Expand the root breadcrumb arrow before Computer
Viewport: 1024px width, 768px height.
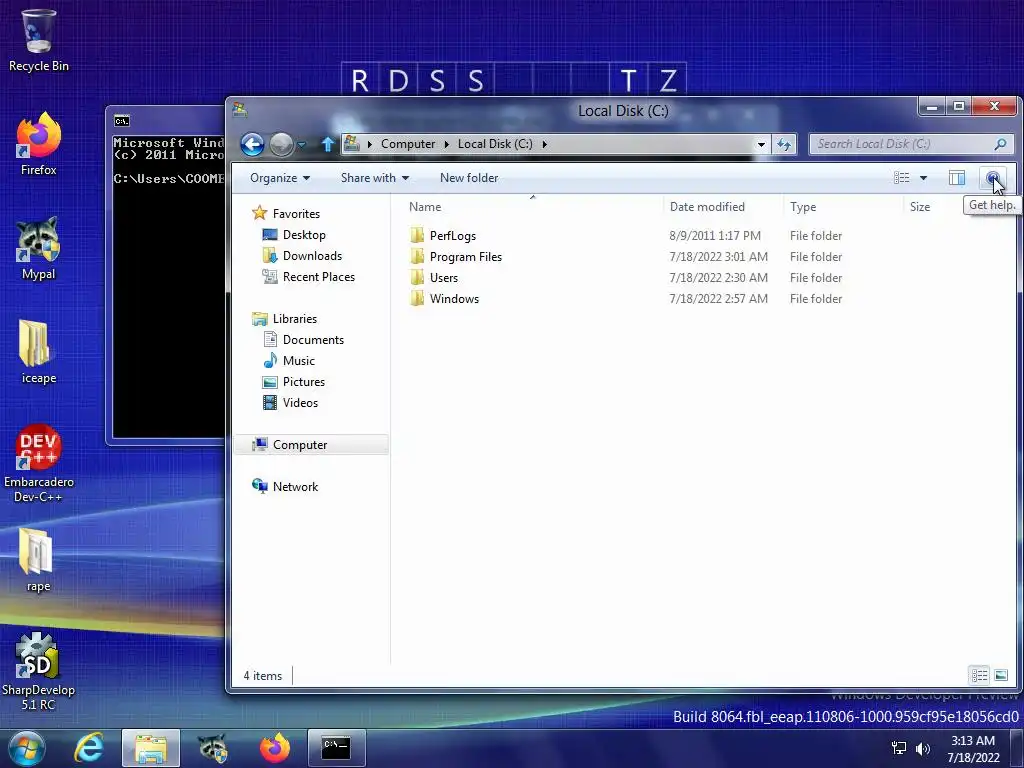pos(370,144)
